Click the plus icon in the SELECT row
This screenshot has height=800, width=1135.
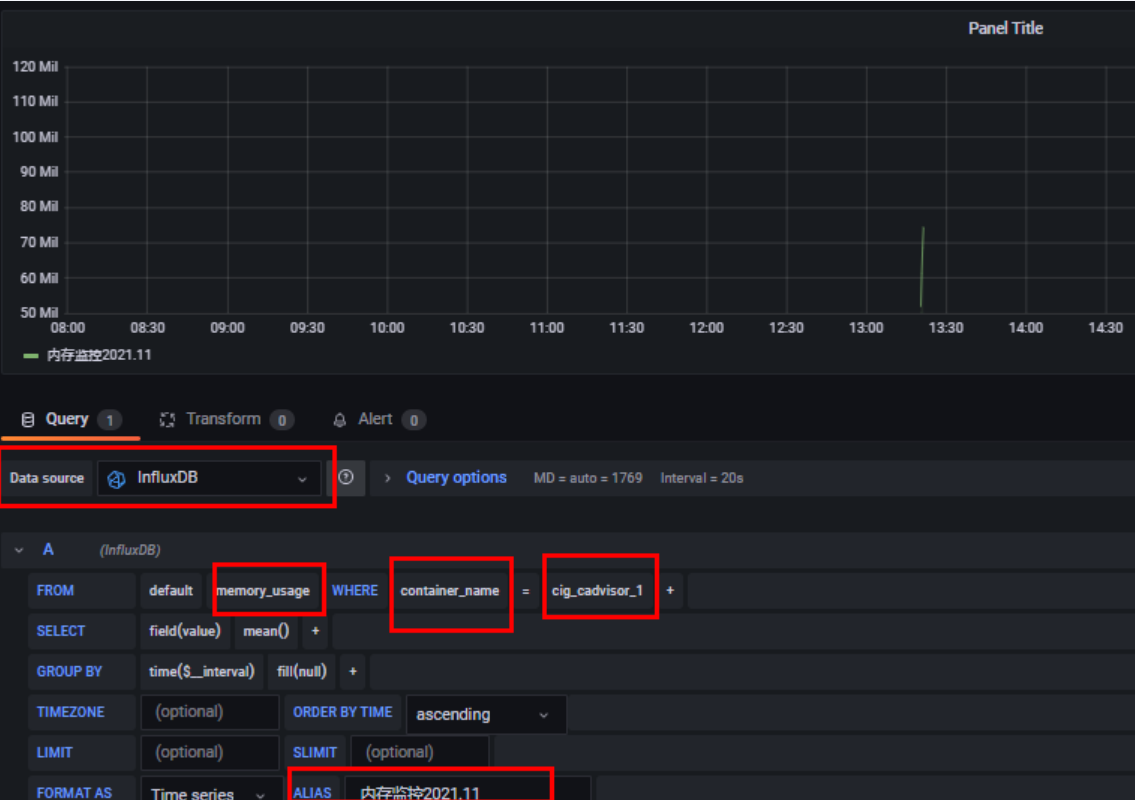pyautogui.click(x=314, y=631)
